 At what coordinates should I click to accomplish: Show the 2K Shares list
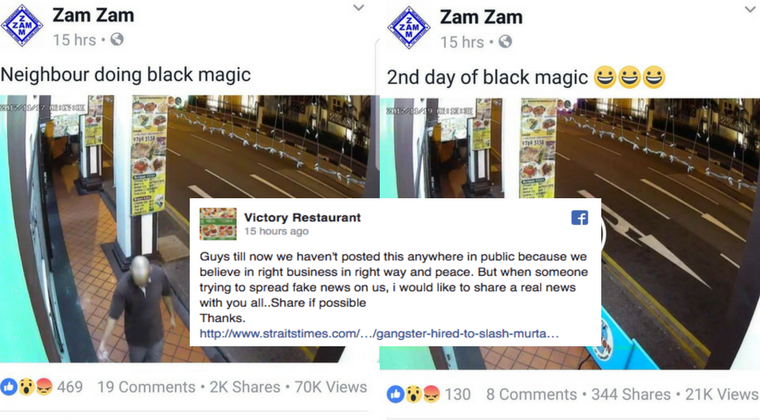[x=245, y=387]
